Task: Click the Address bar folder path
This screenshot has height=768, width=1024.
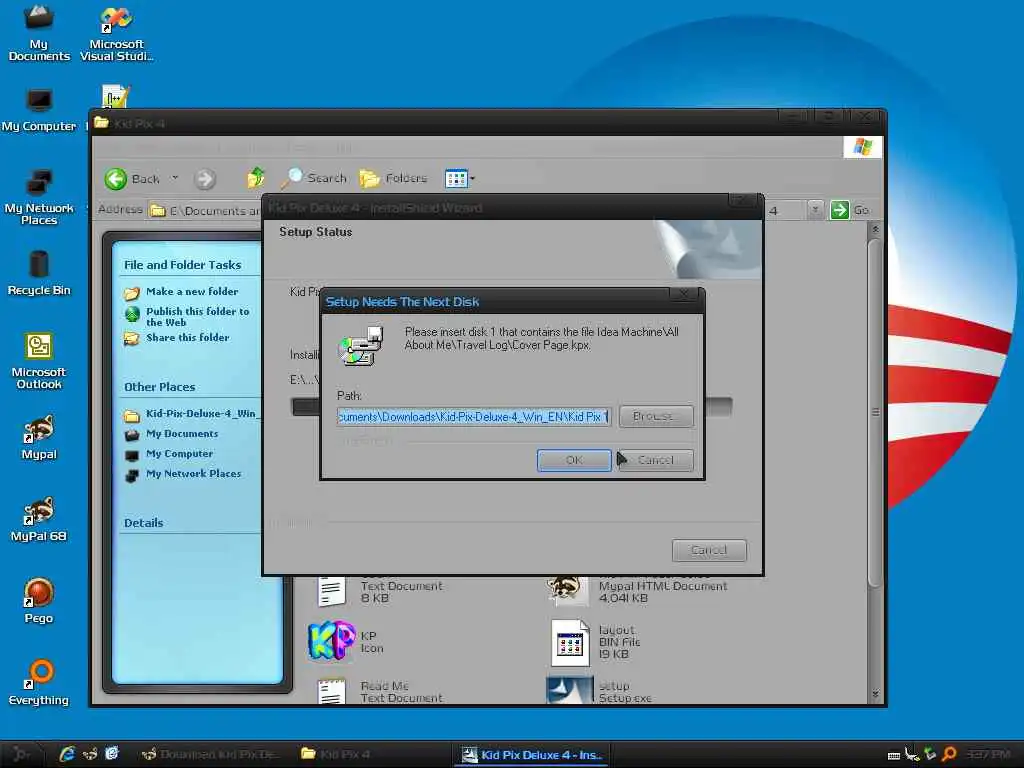Action: (214, 210)
